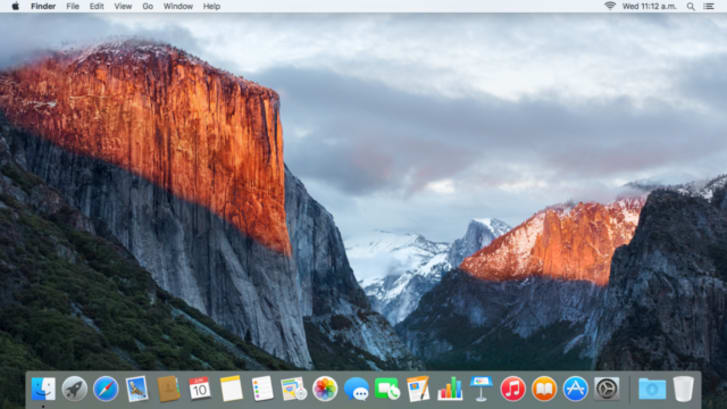Show Notification Center list icon
727x409 pixels.
(x=709, y=6)
